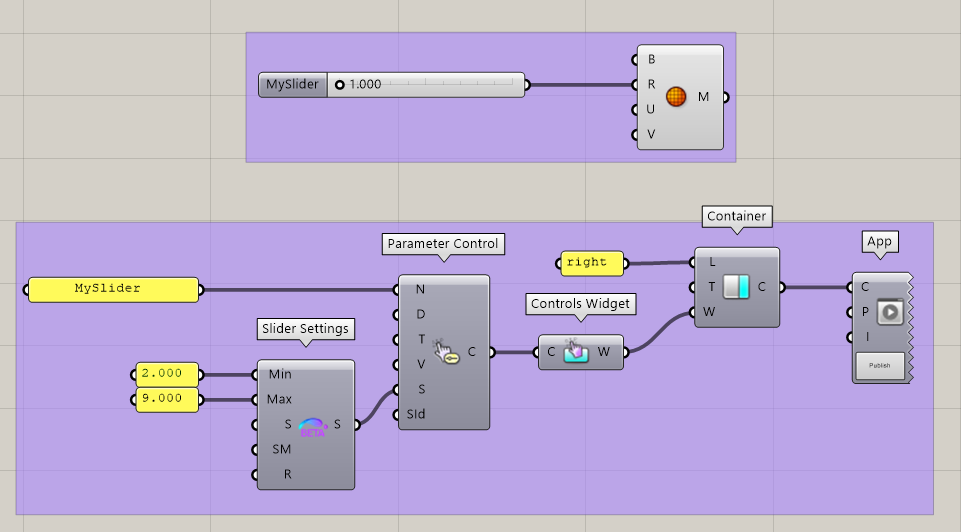Click the Slider Settings label tag

(x=305, y=329)
